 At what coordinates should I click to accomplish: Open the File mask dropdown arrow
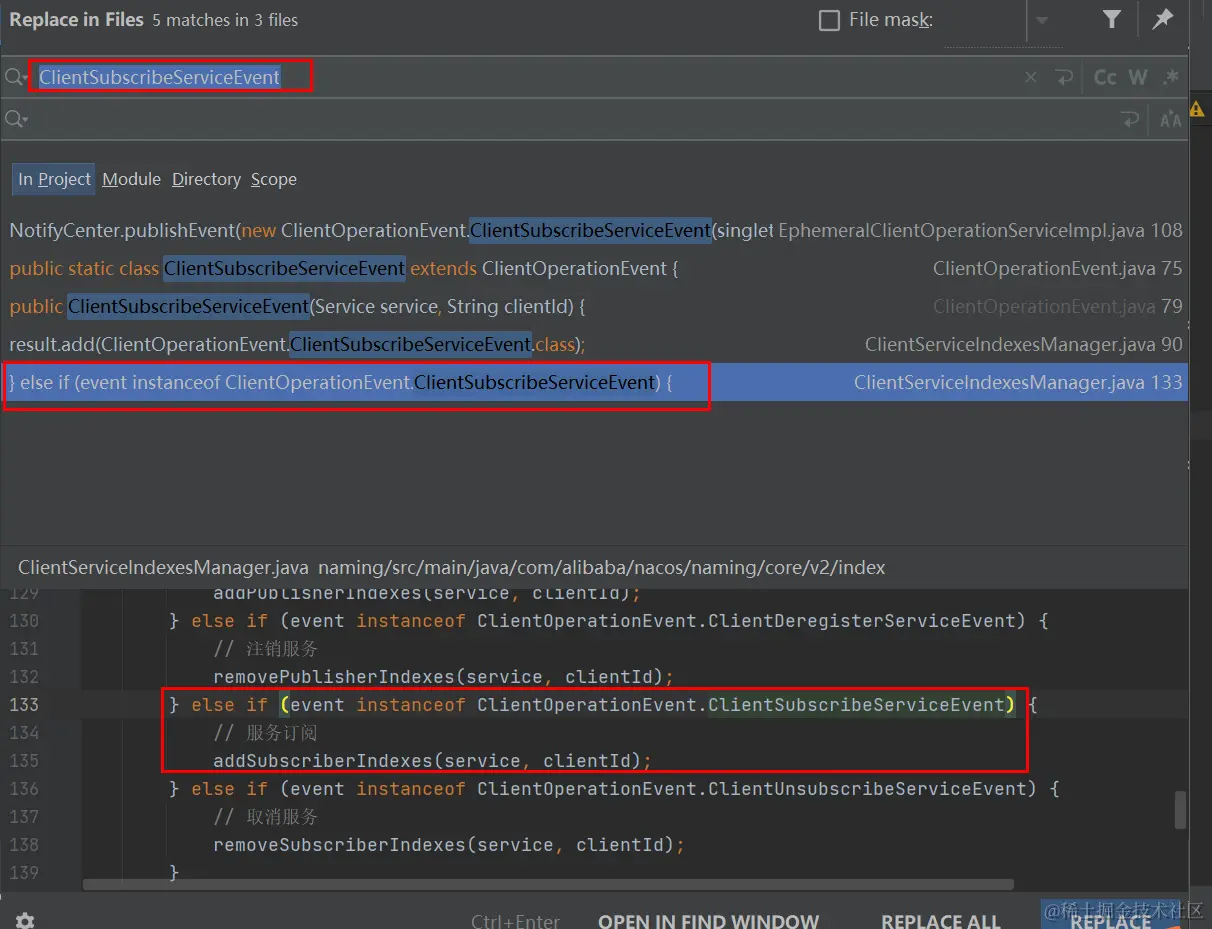tap(1042, 20)
